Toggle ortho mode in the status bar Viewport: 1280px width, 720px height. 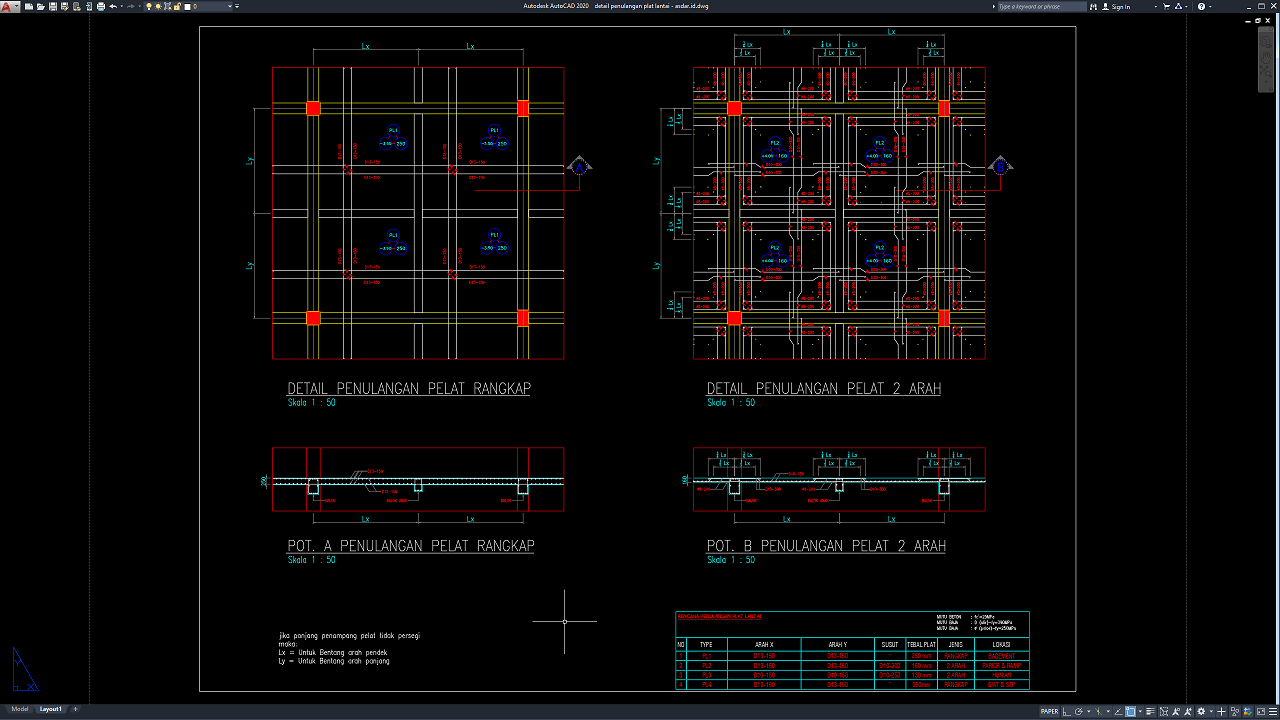click(1067, 711)
